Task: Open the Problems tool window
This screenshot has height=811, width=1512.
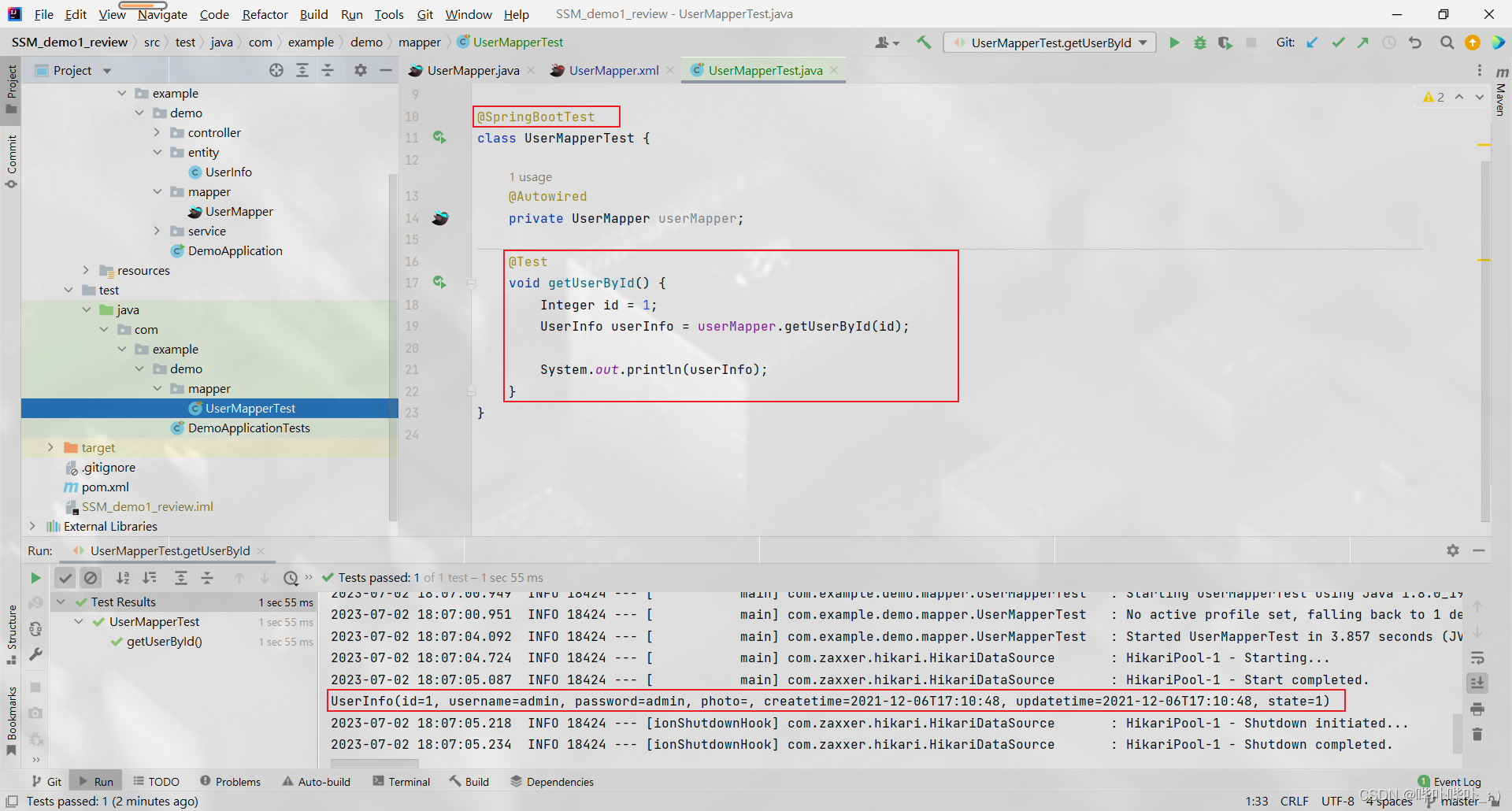Action: pyautogui.click(x=230, y=781)
